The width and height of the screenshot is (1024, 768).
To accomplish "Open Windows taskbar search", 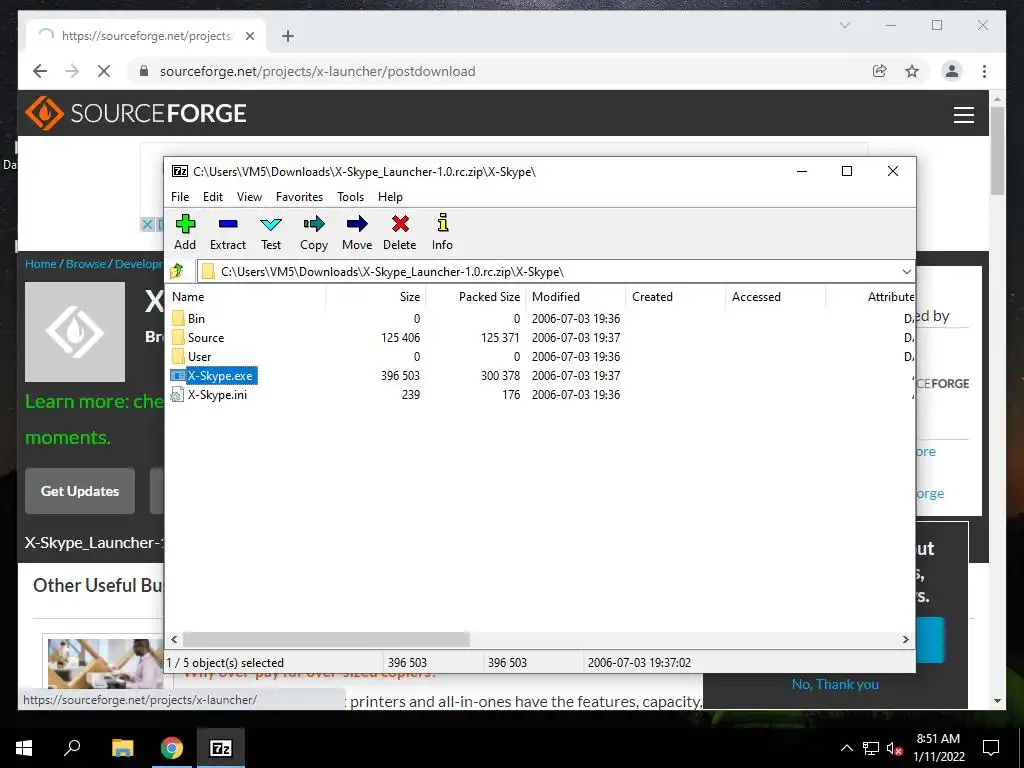I will 72,748.
